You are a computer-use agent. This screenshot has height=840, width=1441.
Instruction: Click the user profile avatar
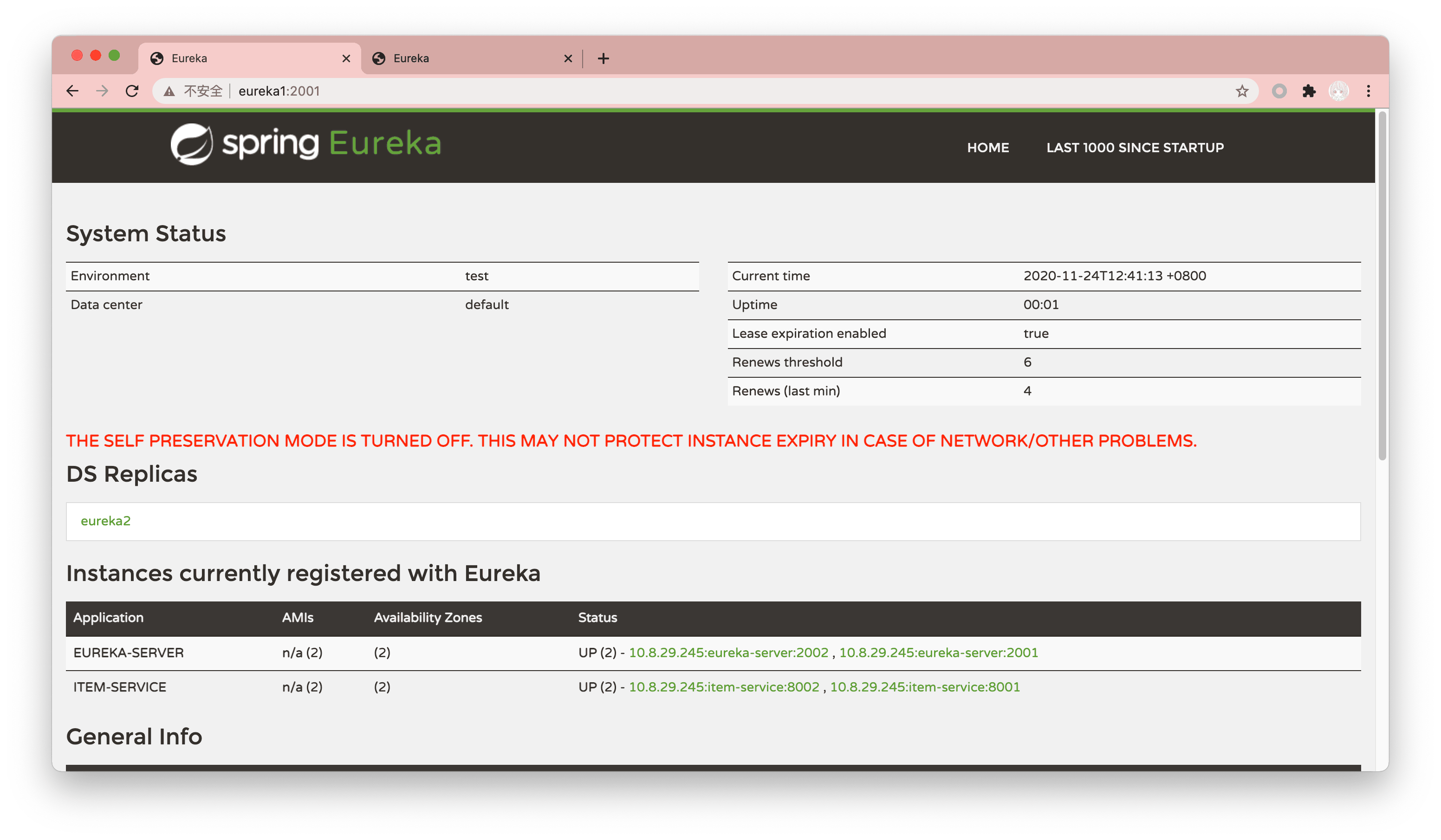(x=1338, y=91)
